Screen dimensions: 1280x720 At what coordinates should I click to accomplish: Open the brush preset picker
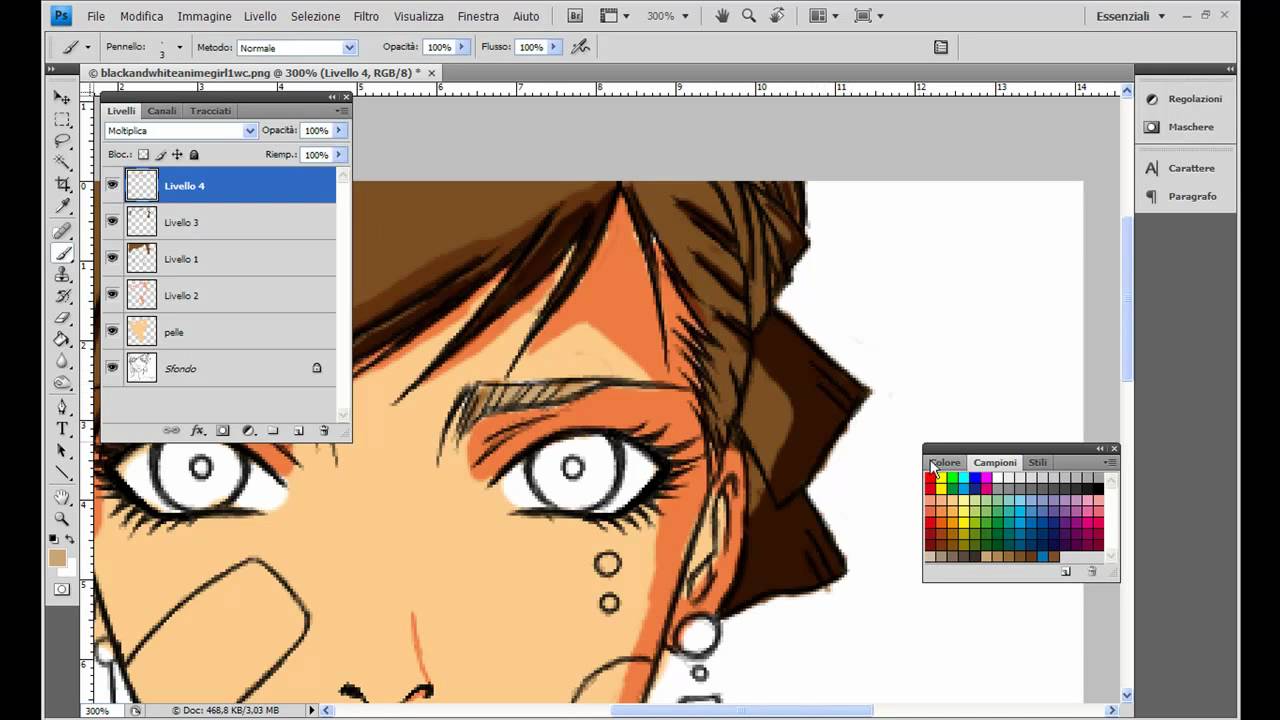(179, 47)
